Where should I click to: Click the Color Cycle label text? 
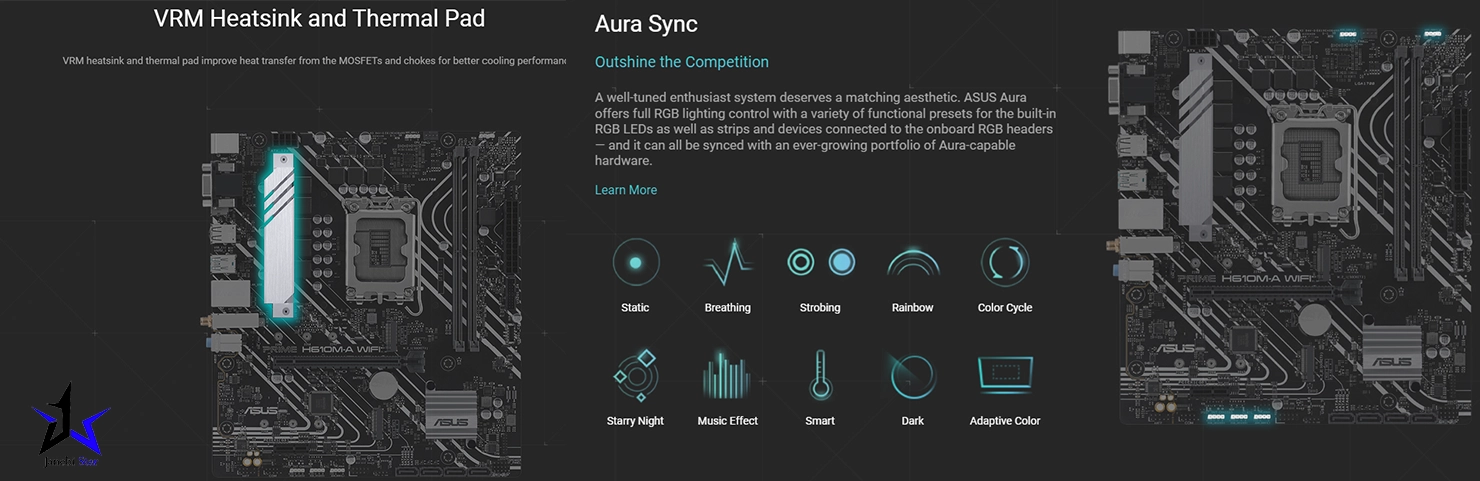click(1005, 308)
